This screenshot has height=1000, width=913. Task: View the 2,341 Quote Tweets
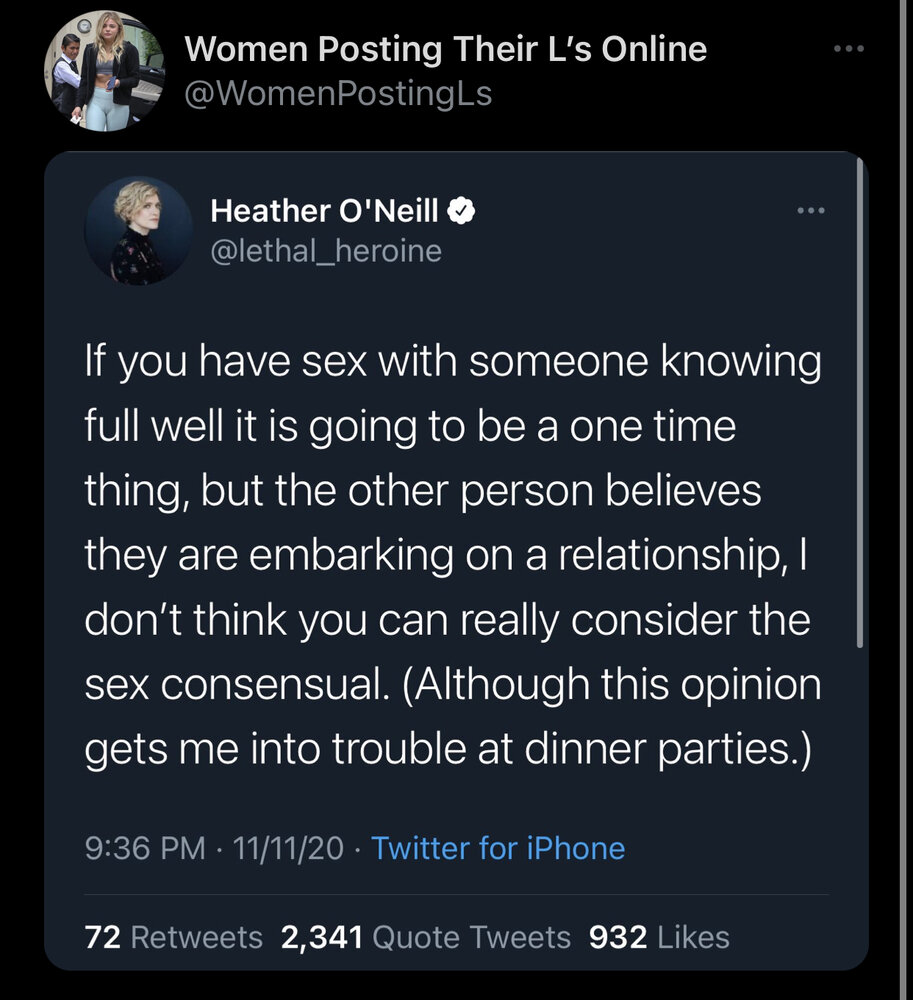click(x=426, y=938)
